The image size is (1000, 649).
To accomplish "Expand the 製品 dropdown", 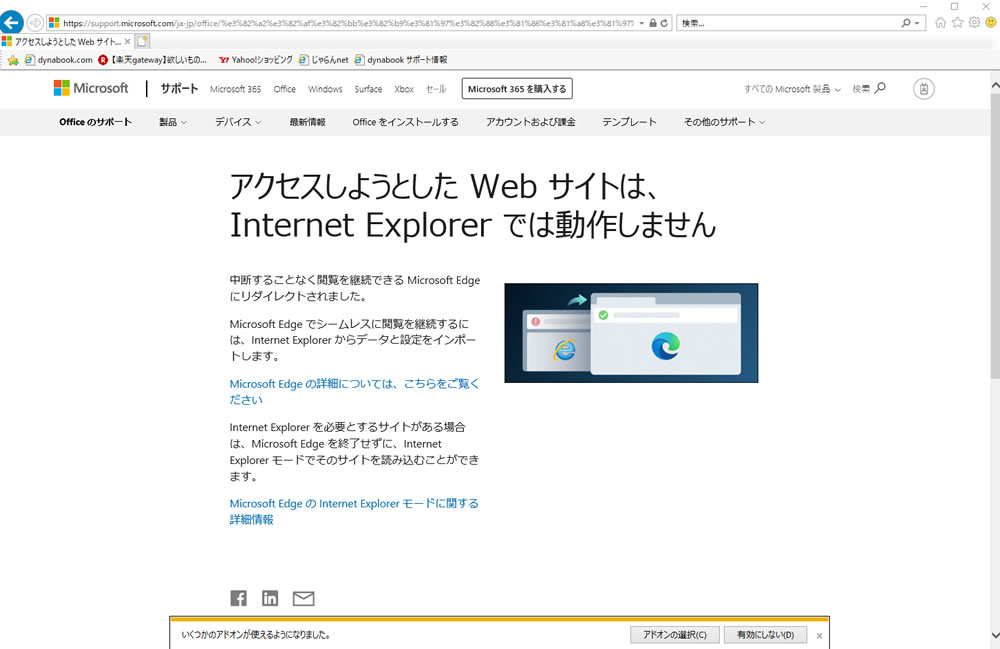I will pos(173,122).
